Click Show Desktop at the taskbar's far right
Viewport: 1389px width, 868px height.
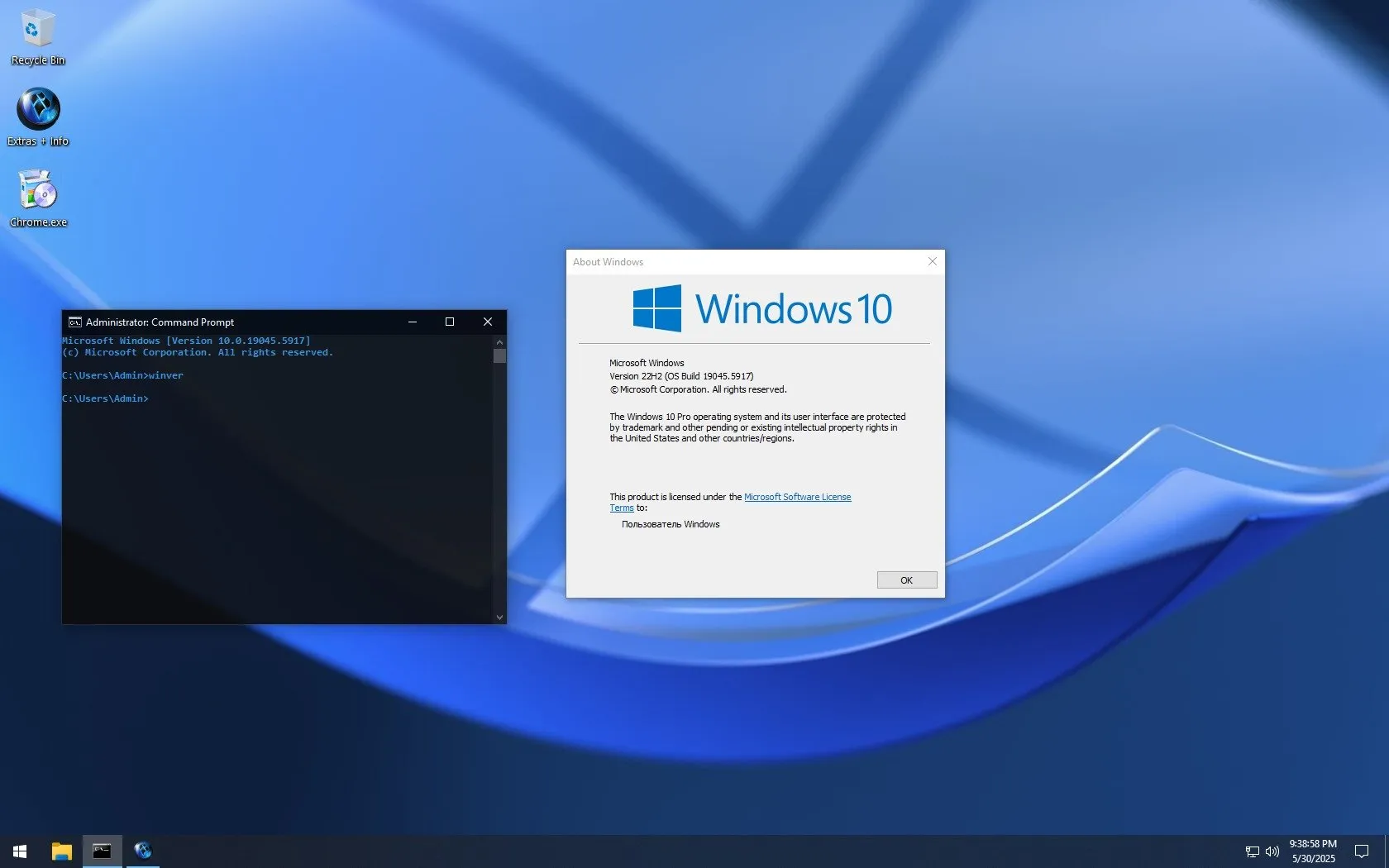[x=1387, y=851]
